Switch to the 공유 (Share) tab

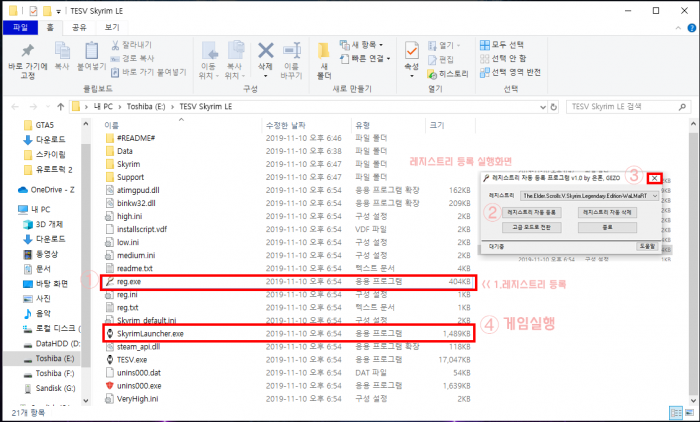click(x=79, y=28)
